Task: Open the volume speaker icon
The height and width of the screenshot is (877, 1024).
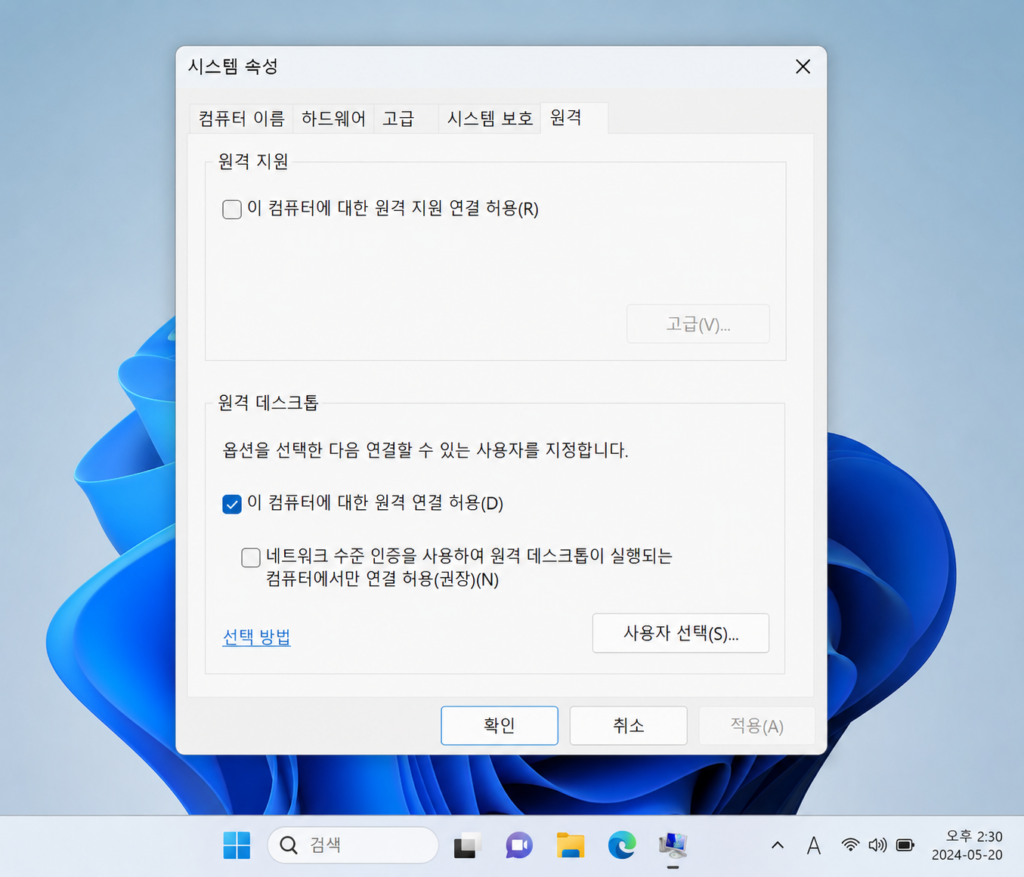Action: 877,845
